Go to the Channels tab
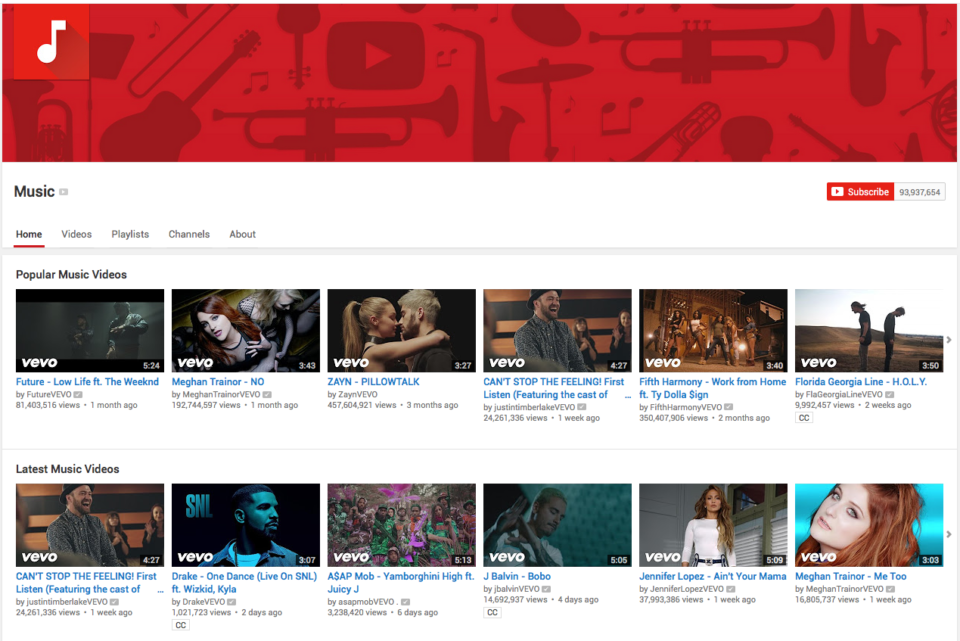The image size is (960, 641). pos(189,234)
